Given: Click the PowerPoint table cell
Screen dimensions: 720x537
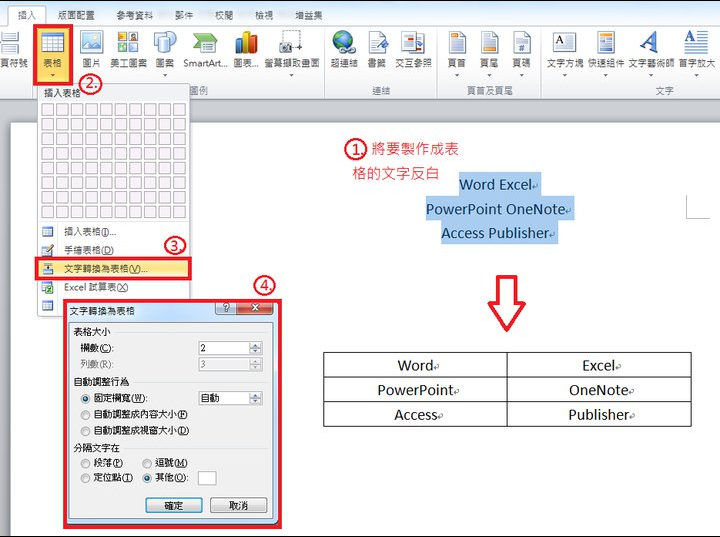Looking at the screenshot, I should point(416,390).
